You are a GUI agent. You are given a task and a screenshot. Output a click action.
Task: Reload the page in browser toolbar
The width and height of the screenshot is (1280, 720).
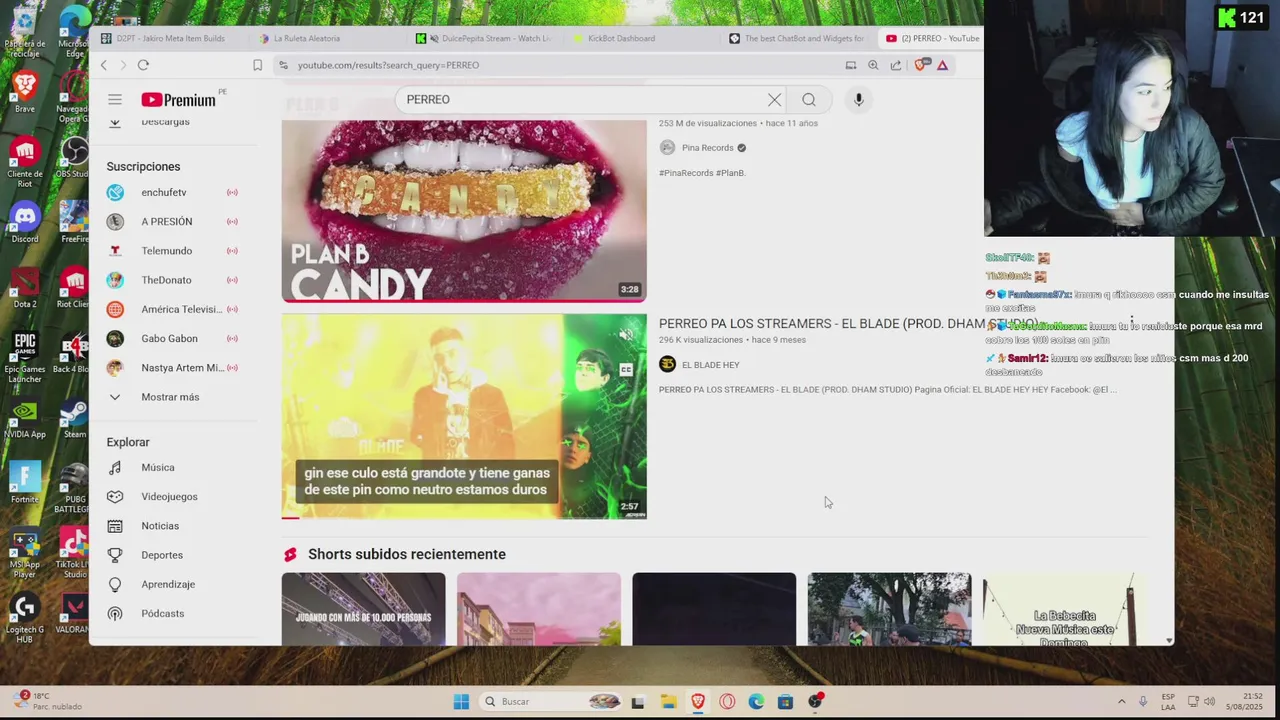click(x=143, y=65)
